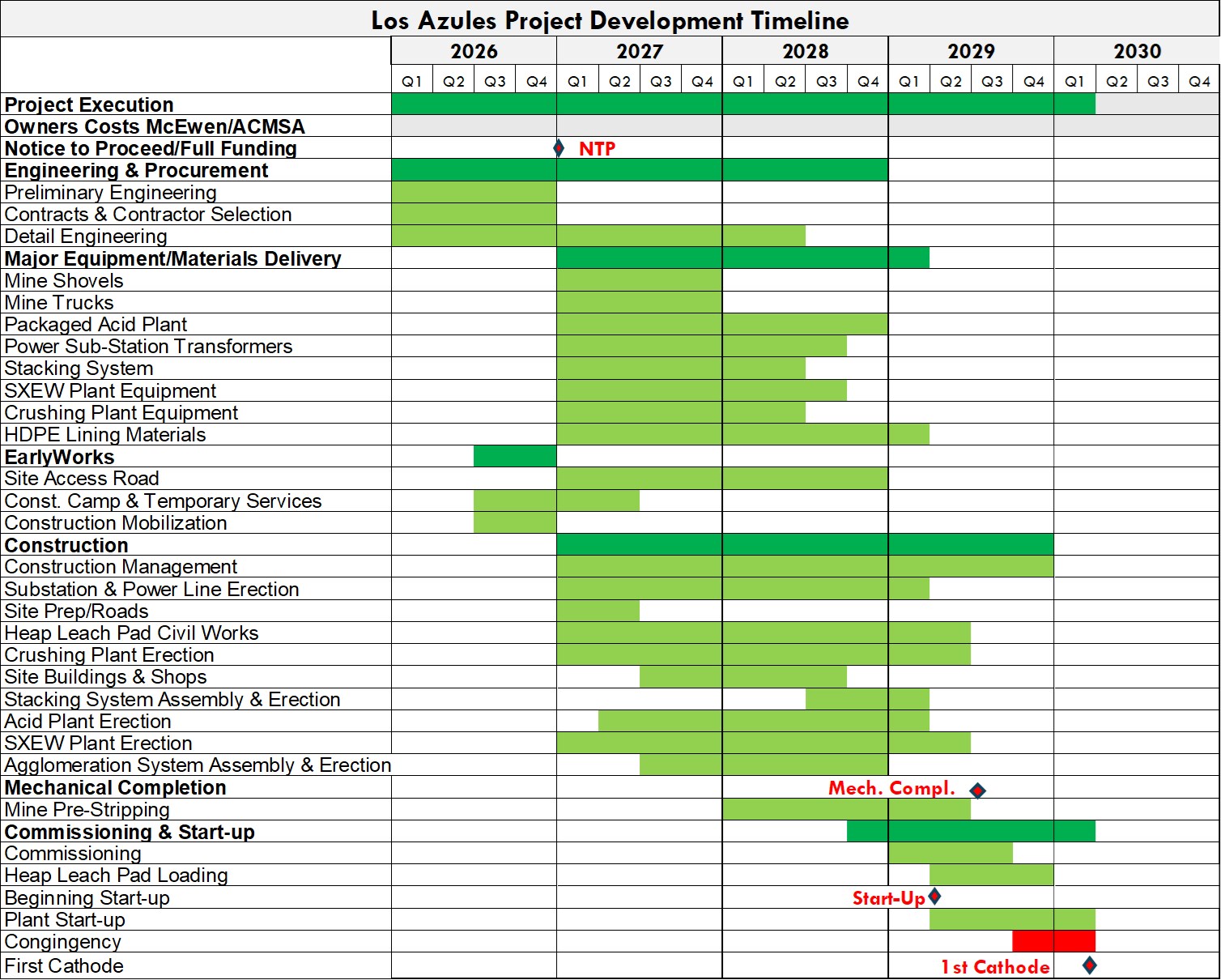Select the Site Prep/Roads green bar
1221x980 pixels.
click(598, 611)
